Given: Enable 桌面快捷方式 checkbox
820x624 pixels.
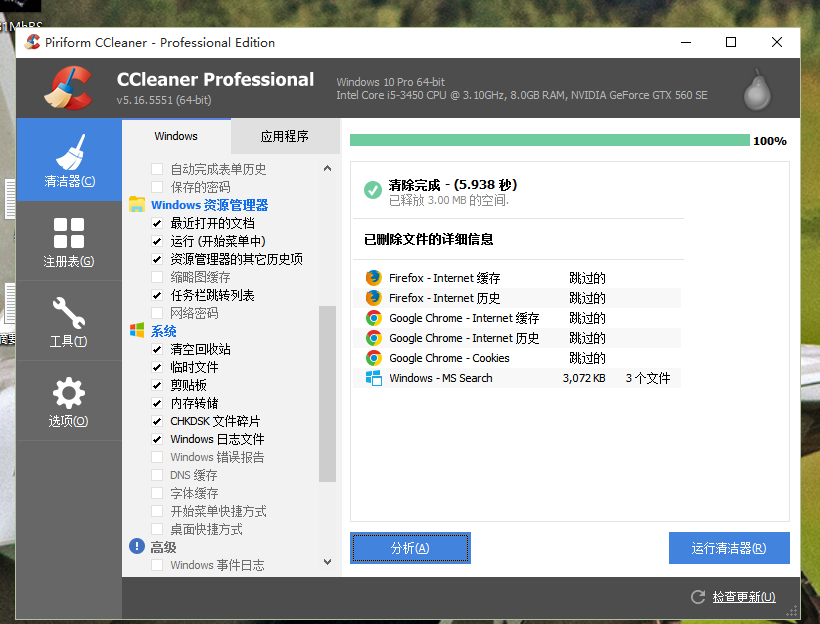Looking at the screenshot, I should [x=157, y=529].
